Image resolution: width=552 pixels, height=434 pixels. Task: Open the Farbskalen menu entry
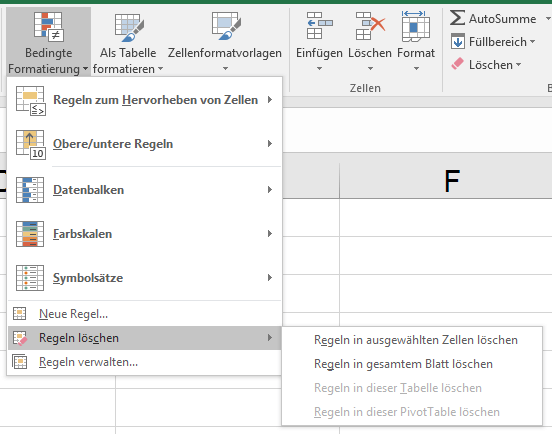click(x=144, y=234)
